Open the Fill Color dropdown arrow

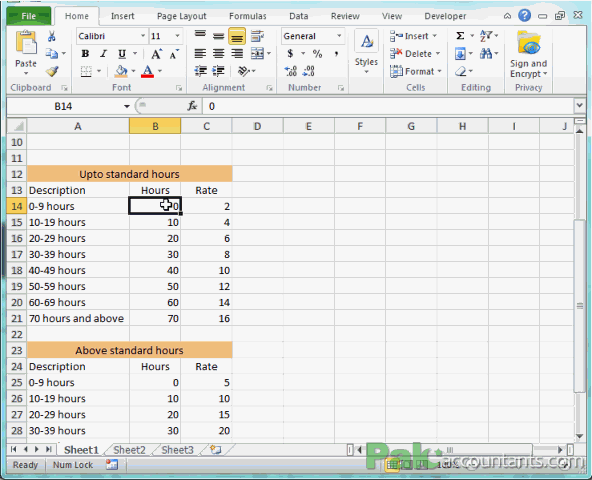pyautogui.click(x=133, y=71)
